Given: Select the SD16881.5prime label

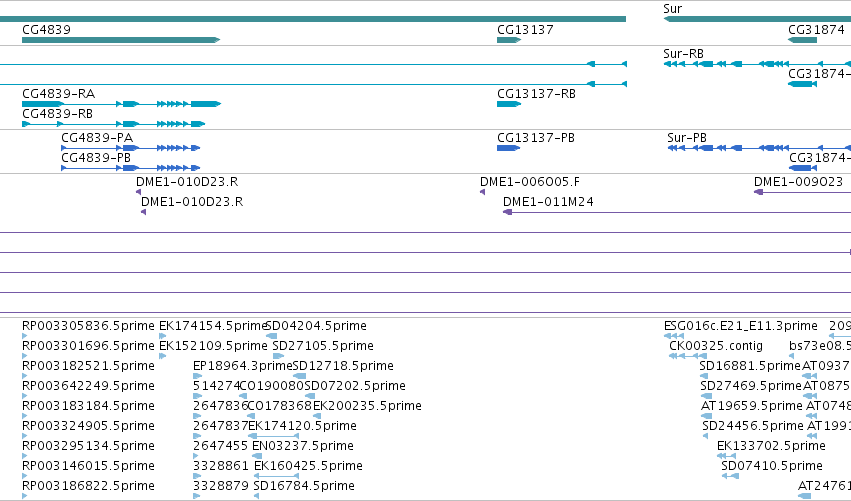Looking at the screenshot, I should click(x=750, y=366).
